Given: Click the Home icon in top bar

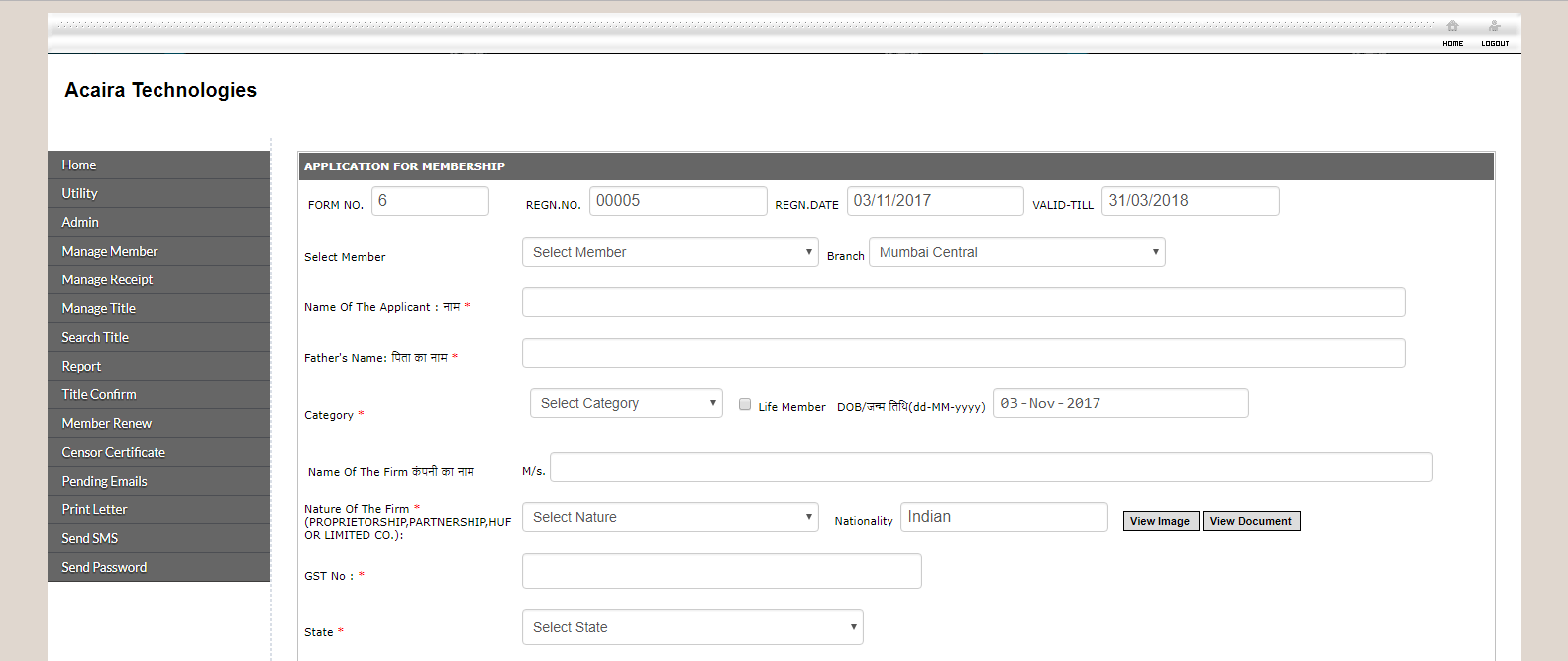Looking at the screenshot, I should pyautogui.click(x=1452, y=27).
